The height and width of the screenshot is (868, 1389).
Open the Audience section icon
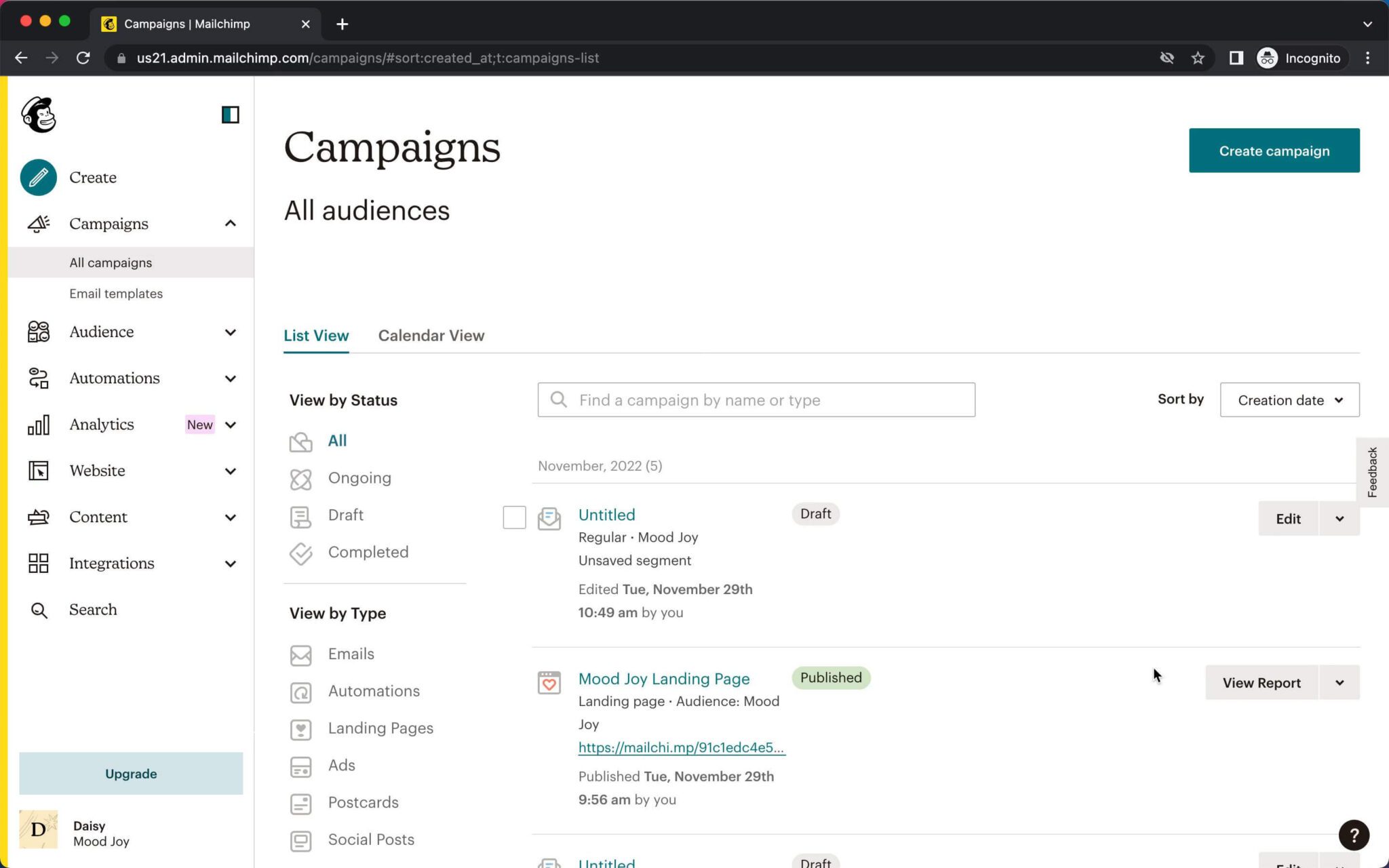39,332
